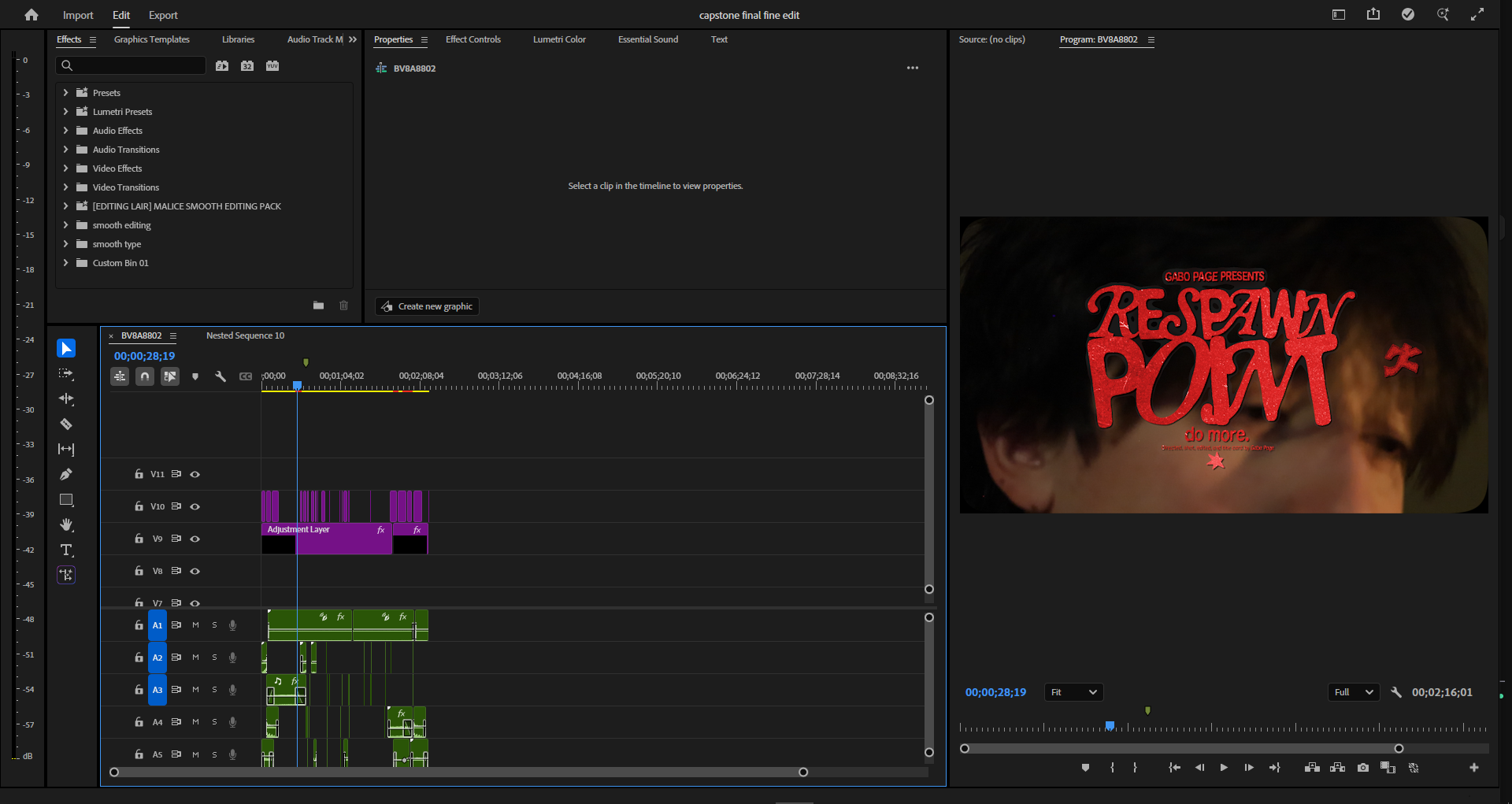This screenshot has height=804, width=1512.
Task: Open the Quick Export share icon
Action: (x=1373, y=14)
